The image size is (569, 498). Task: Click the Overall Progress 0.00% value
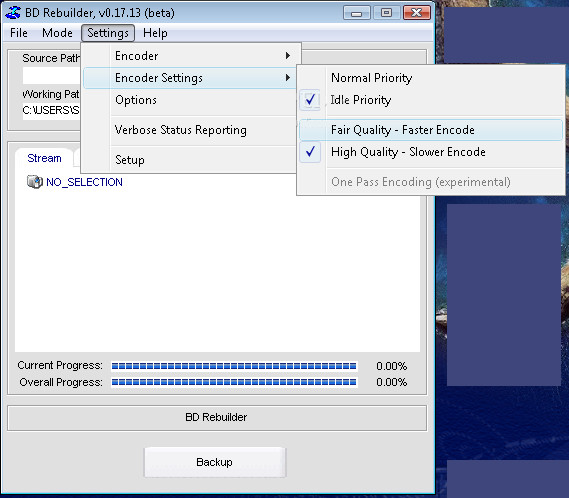[x=392, y=382]
